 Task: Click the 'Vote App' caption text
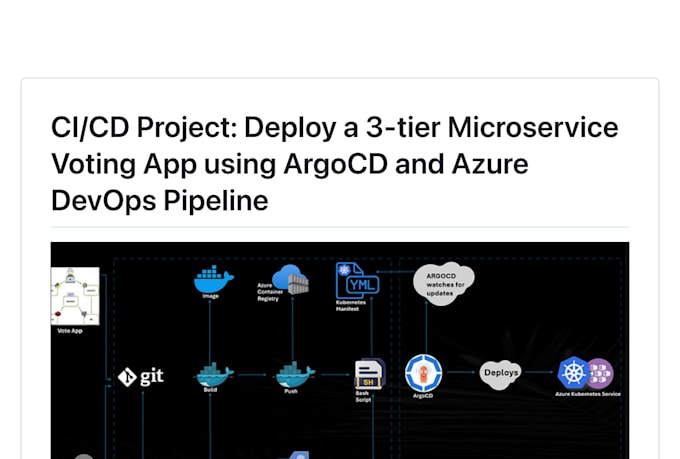[x=70, y=331]
